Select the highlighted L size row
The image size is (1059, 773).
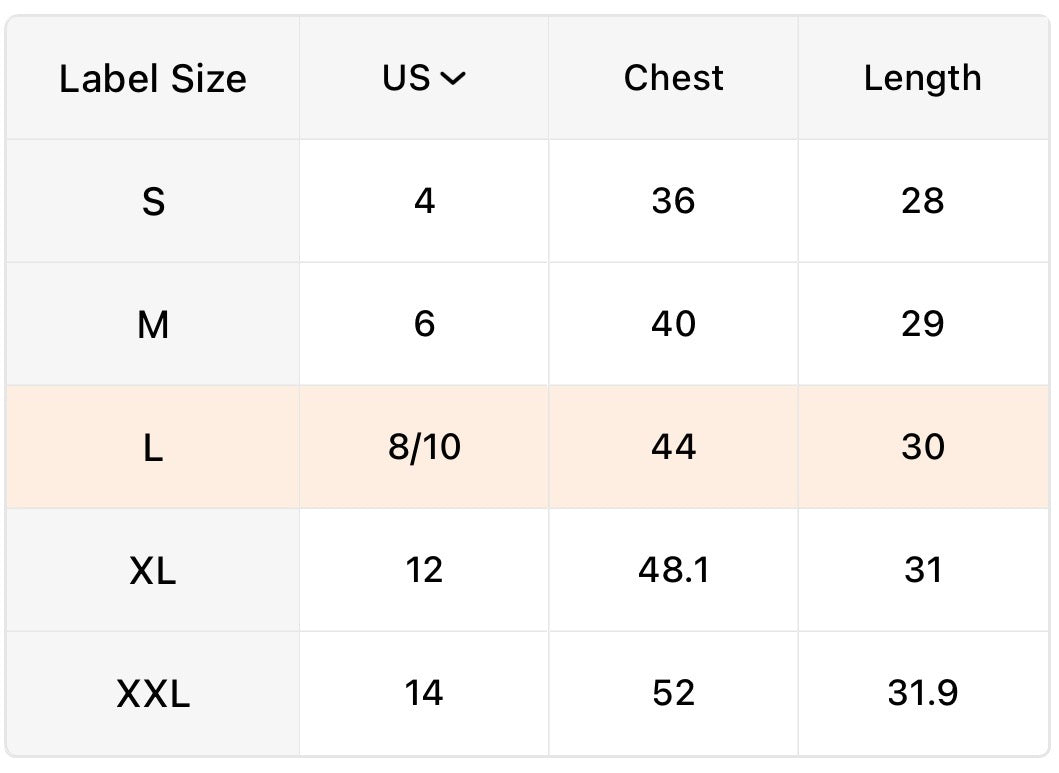point(527,447)
